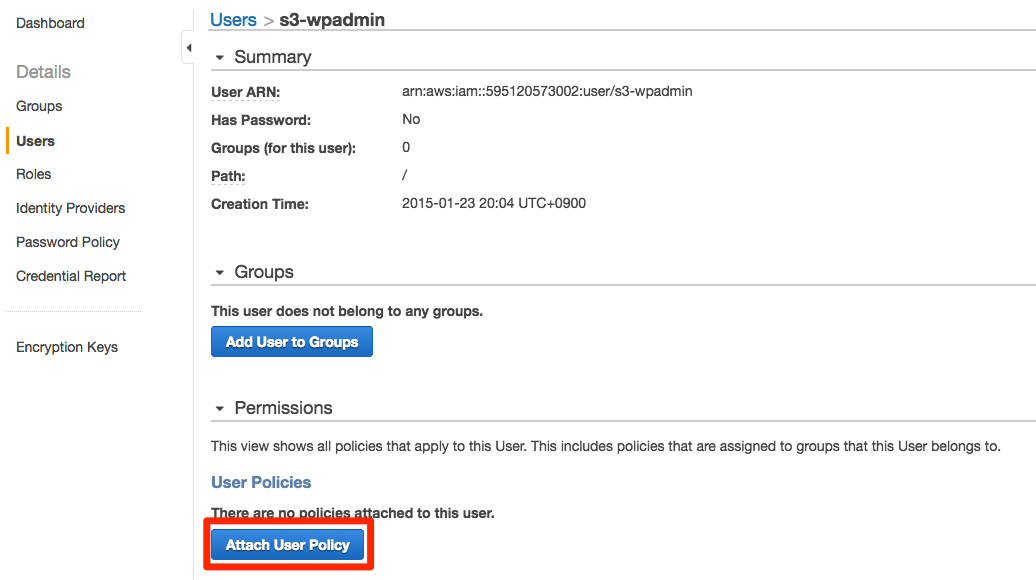Open Credential Report page

[71, 276]
